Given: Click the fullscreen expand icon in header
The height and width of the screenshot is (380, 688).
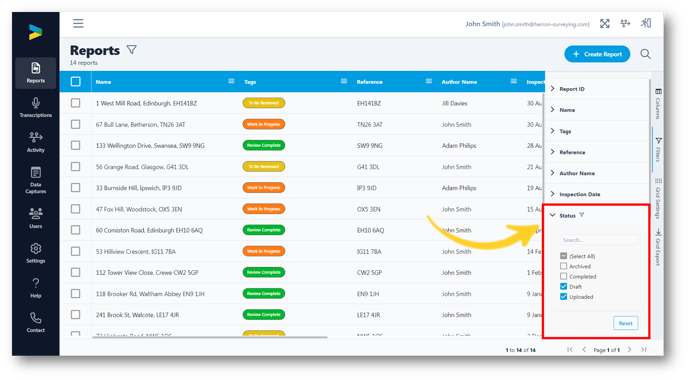Looking at the screenshot, I should [x=605, y=24].
